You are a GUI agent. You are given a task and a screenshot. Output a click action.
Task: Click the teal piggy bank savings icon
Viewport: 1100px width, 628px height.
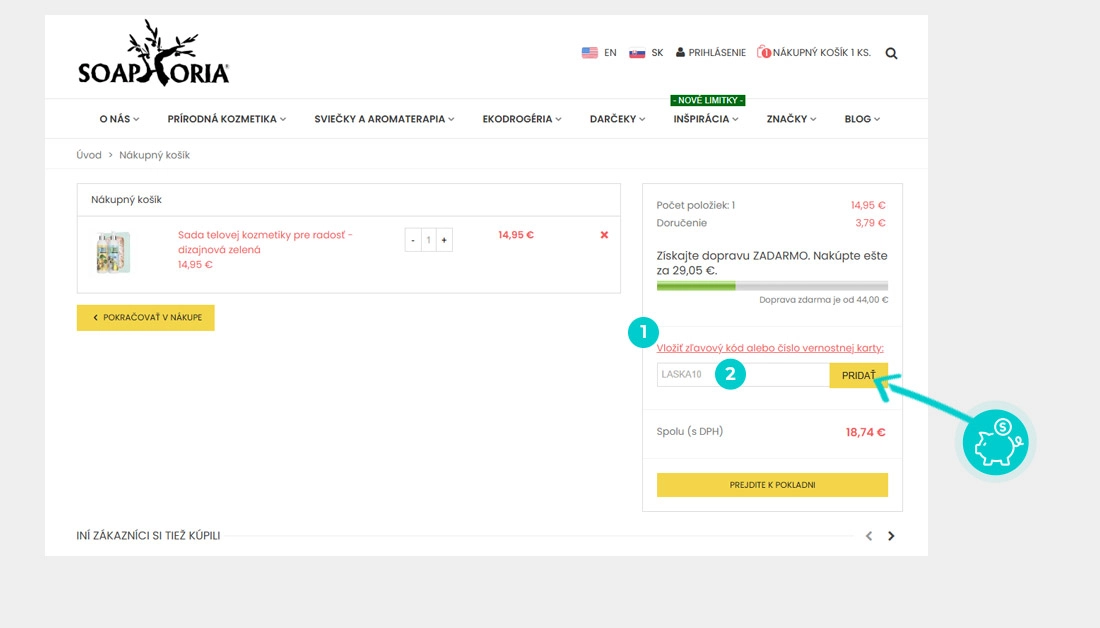coord(995,443)
